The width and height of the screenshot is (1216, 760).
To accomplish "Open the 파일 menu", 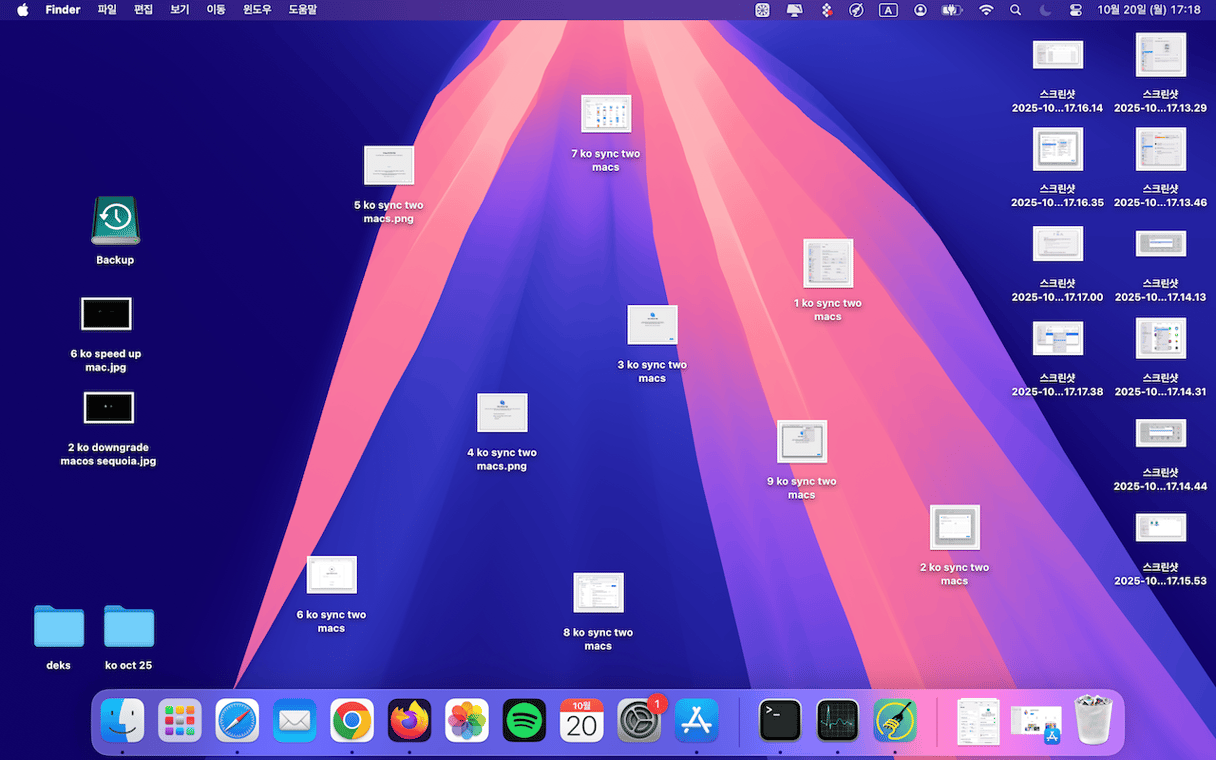I will point(107,10).
